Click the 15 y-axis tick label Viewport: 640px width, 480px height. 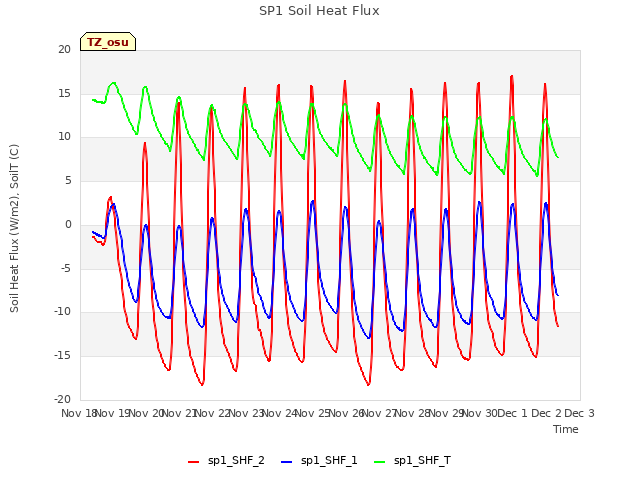pyautogui.click(x=64, y=93)
